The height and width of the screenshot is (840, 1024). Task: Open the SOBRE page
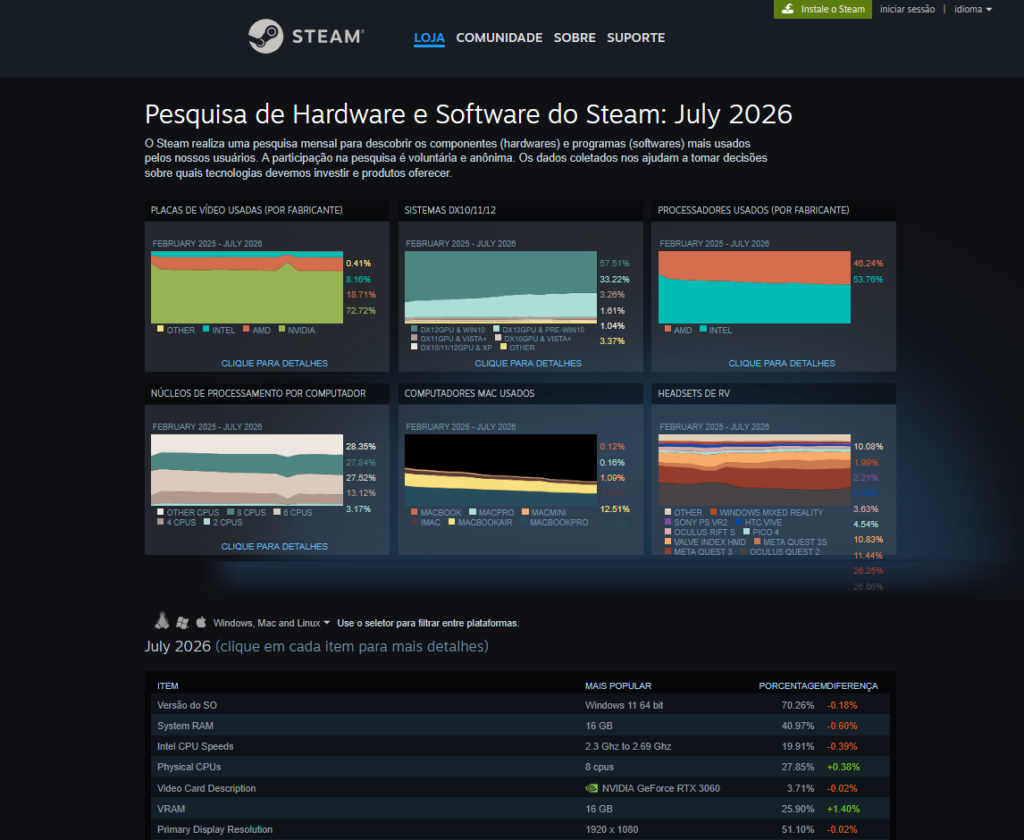coord(575,38)
